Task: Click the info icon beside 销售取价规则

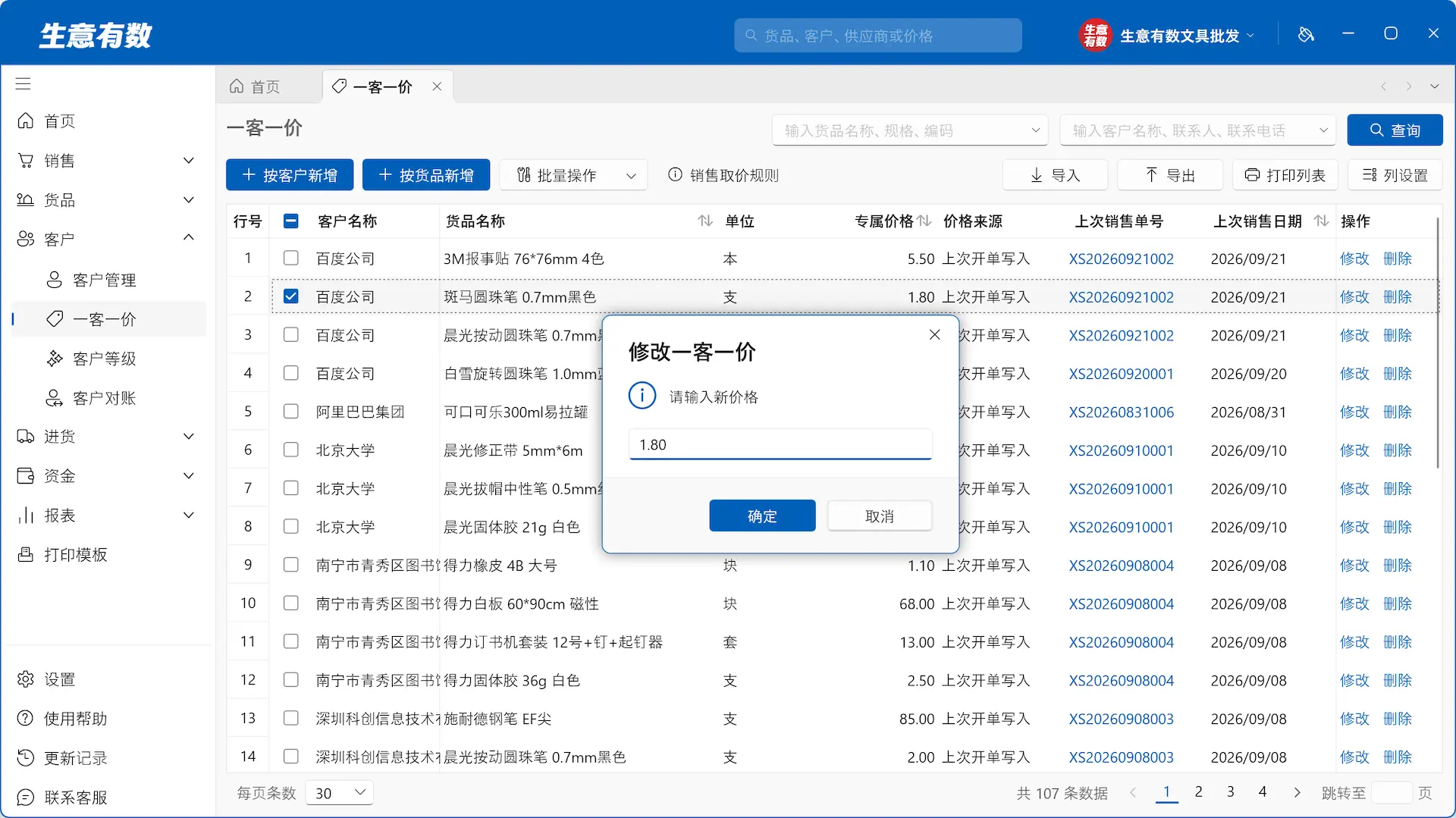Action: [675, 175]
